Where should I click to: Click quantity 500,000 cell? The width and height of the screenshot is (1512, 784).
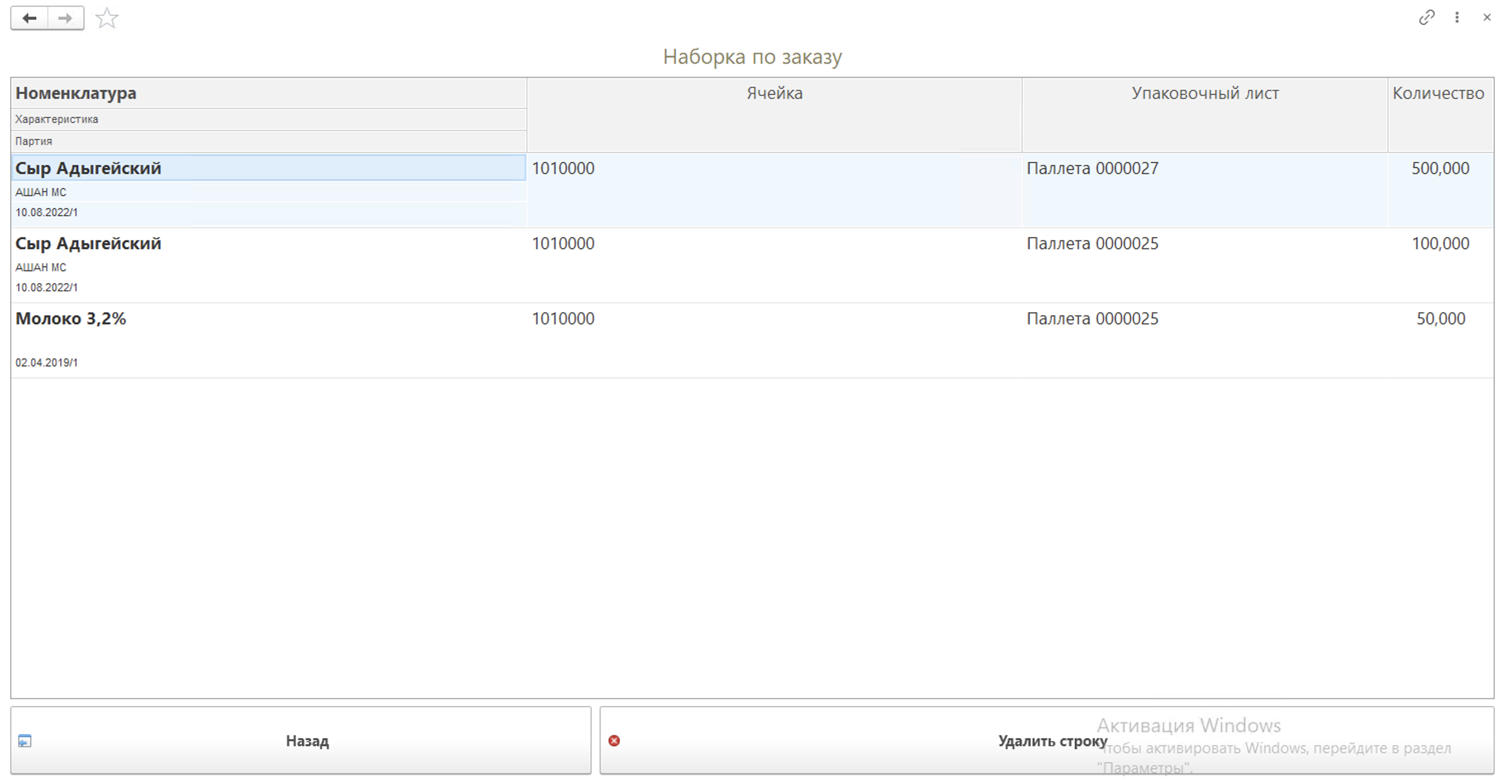[1440, 168]
